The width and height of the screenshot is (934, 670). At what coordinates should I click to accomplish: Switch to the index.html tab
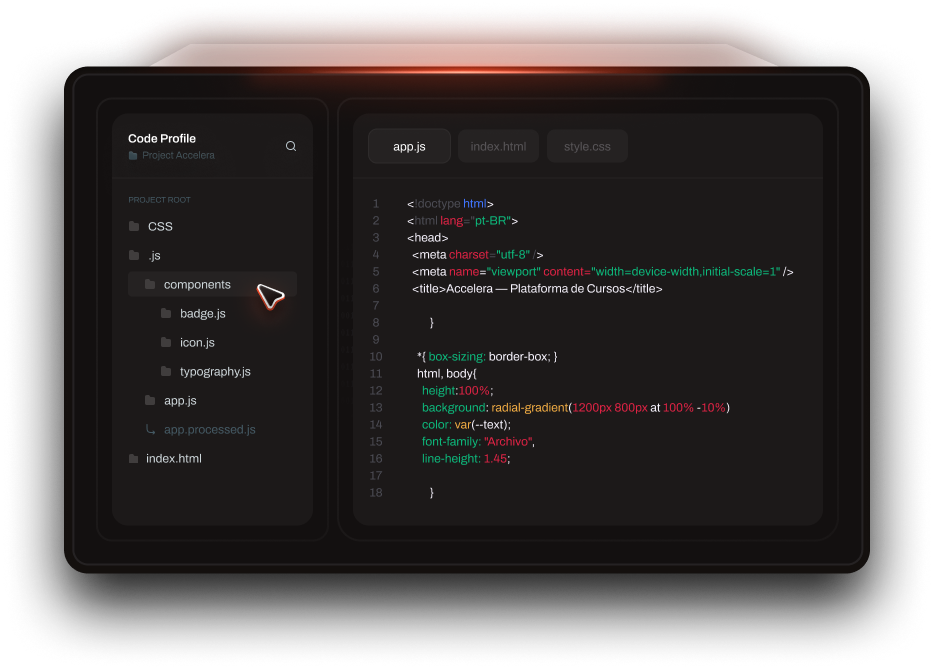[499, 147]
